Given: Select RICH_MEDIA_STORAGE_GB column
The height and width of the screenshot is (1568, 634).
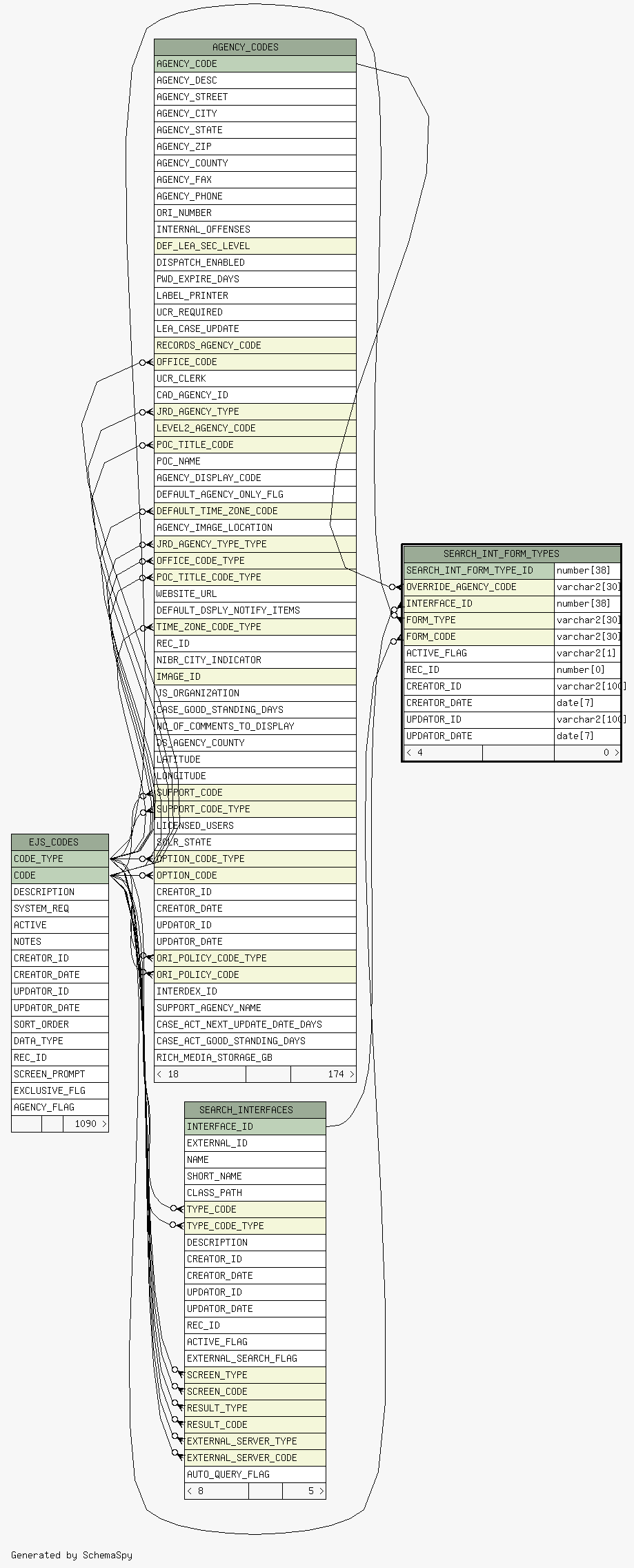Looking at the screenshot, I should [x=255, y=1057].
